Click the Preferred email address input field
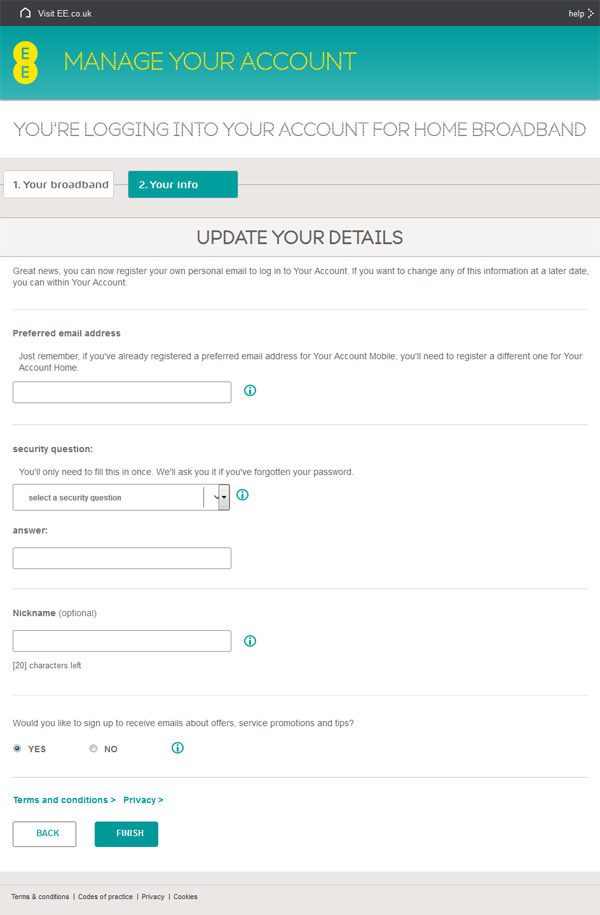The height and width of the screenshot is (915, 600). pos(122,392)
